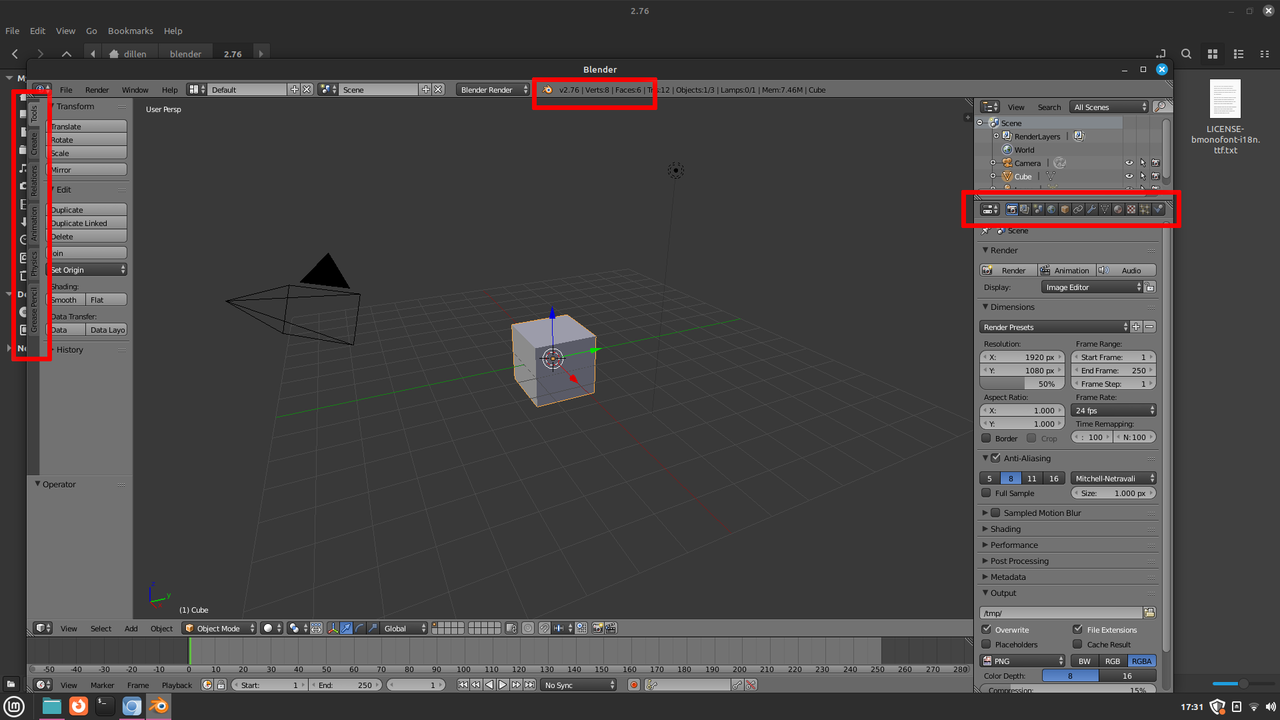
Task: Switch to the Create tool shelf tab
Action: tap(34, 145)
